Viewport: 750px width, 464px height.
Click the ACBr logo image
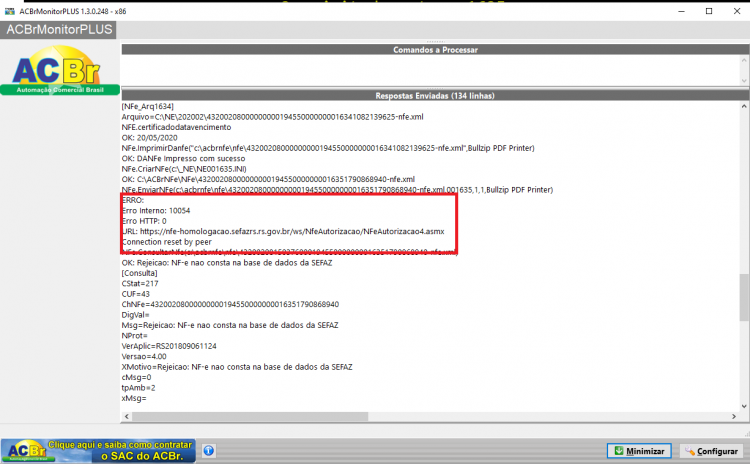[60, 70]
